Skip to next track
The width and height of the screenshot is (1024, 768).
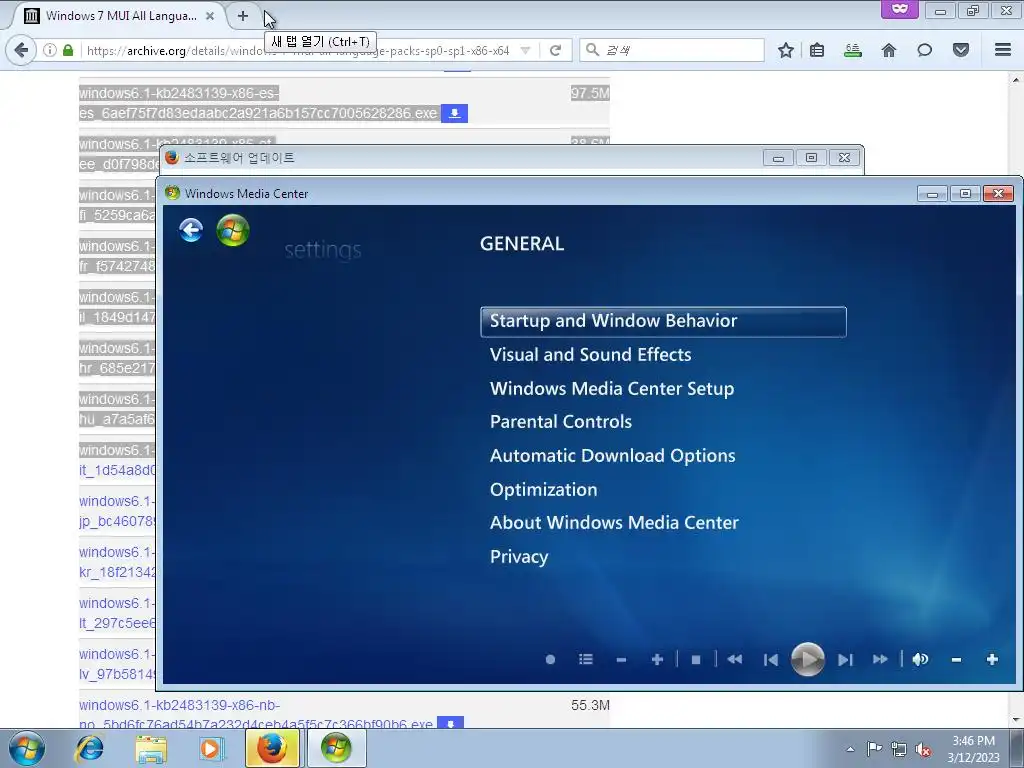click(845, 660)
